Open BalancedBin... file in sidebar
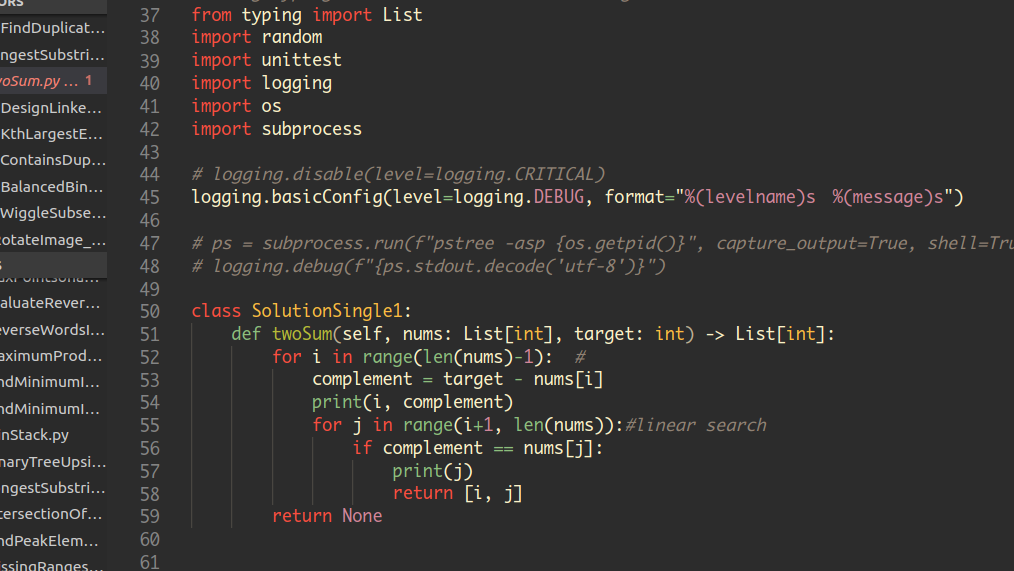 tap(52, 187)
